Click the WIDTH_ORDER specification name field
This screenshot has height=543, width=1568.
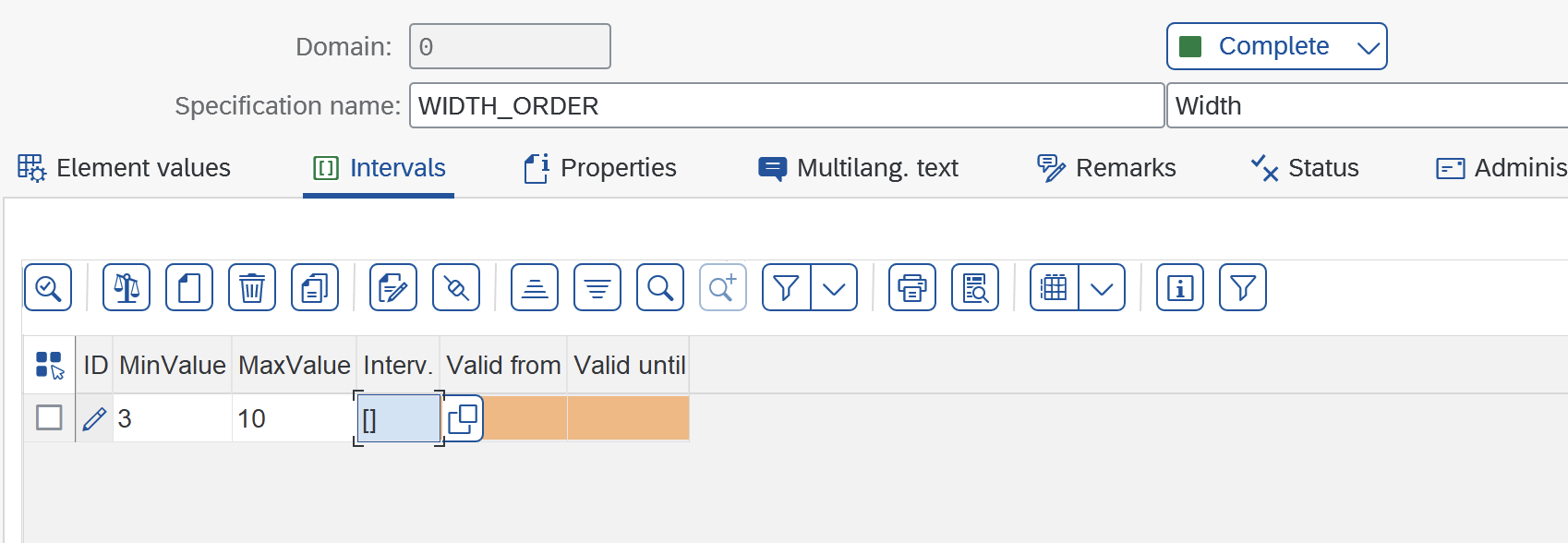(x=786, y=105)
